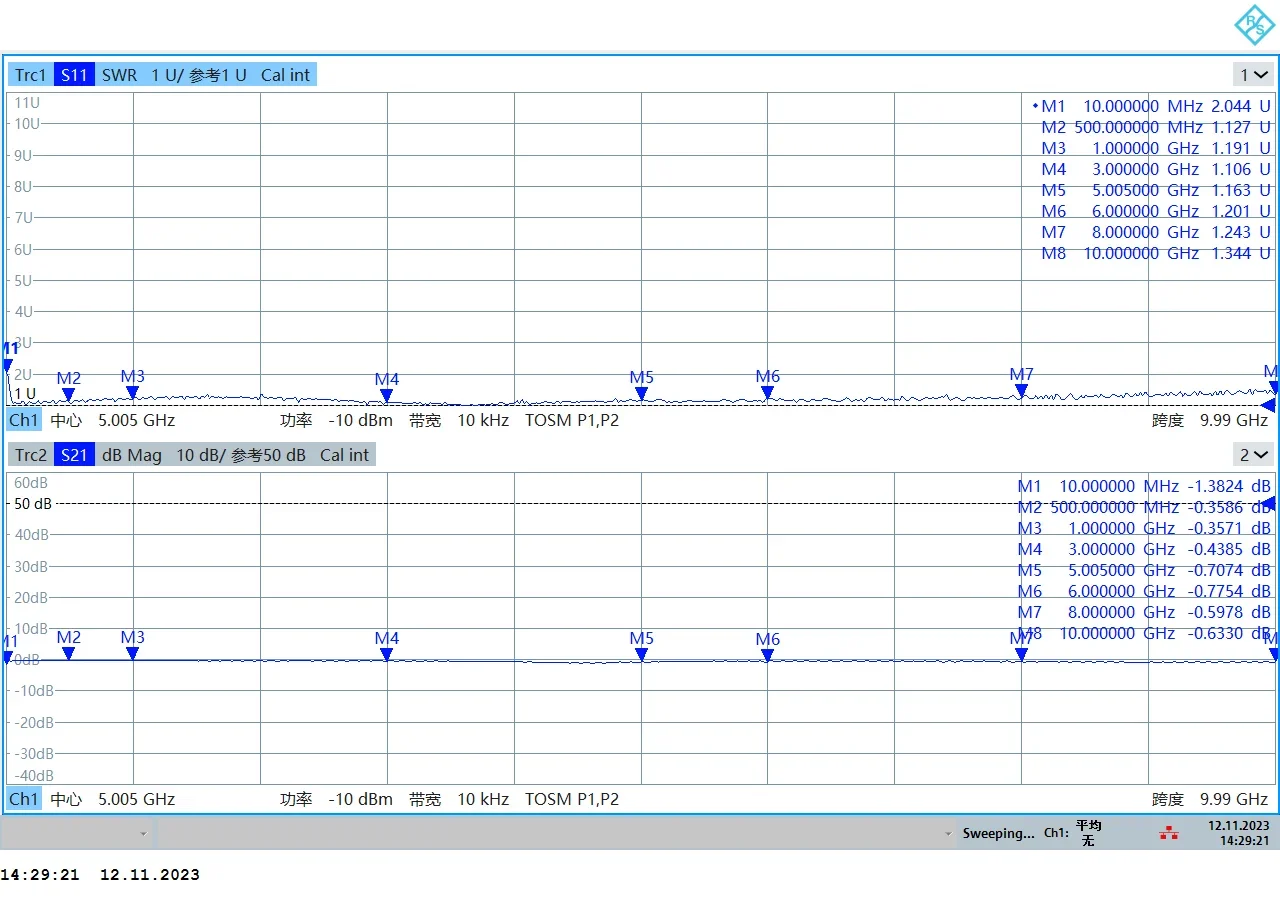Viewport: 1280px width, 900px height.
Task: Click marker row 'M6 6.000000 GHz -0.7754 dB'
Action: 1144,591
